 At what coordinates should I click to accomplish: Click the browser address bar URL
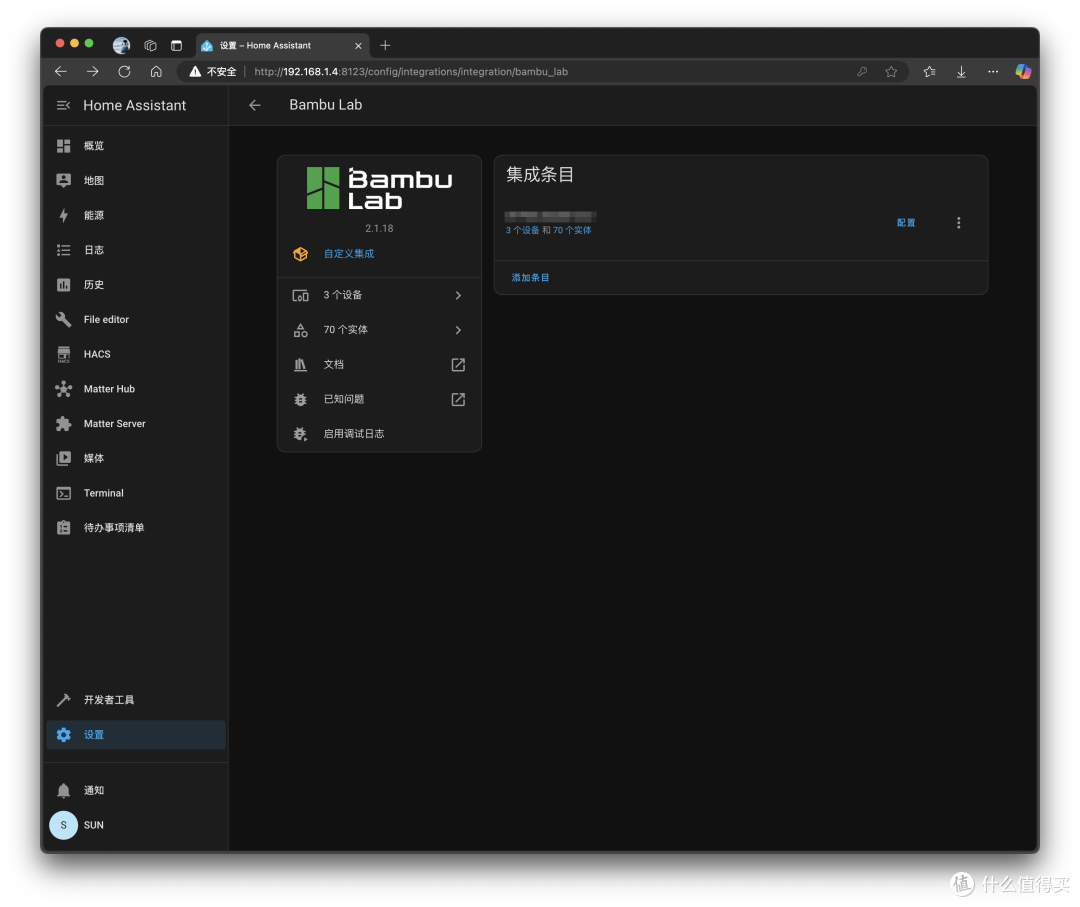point(411,72)
